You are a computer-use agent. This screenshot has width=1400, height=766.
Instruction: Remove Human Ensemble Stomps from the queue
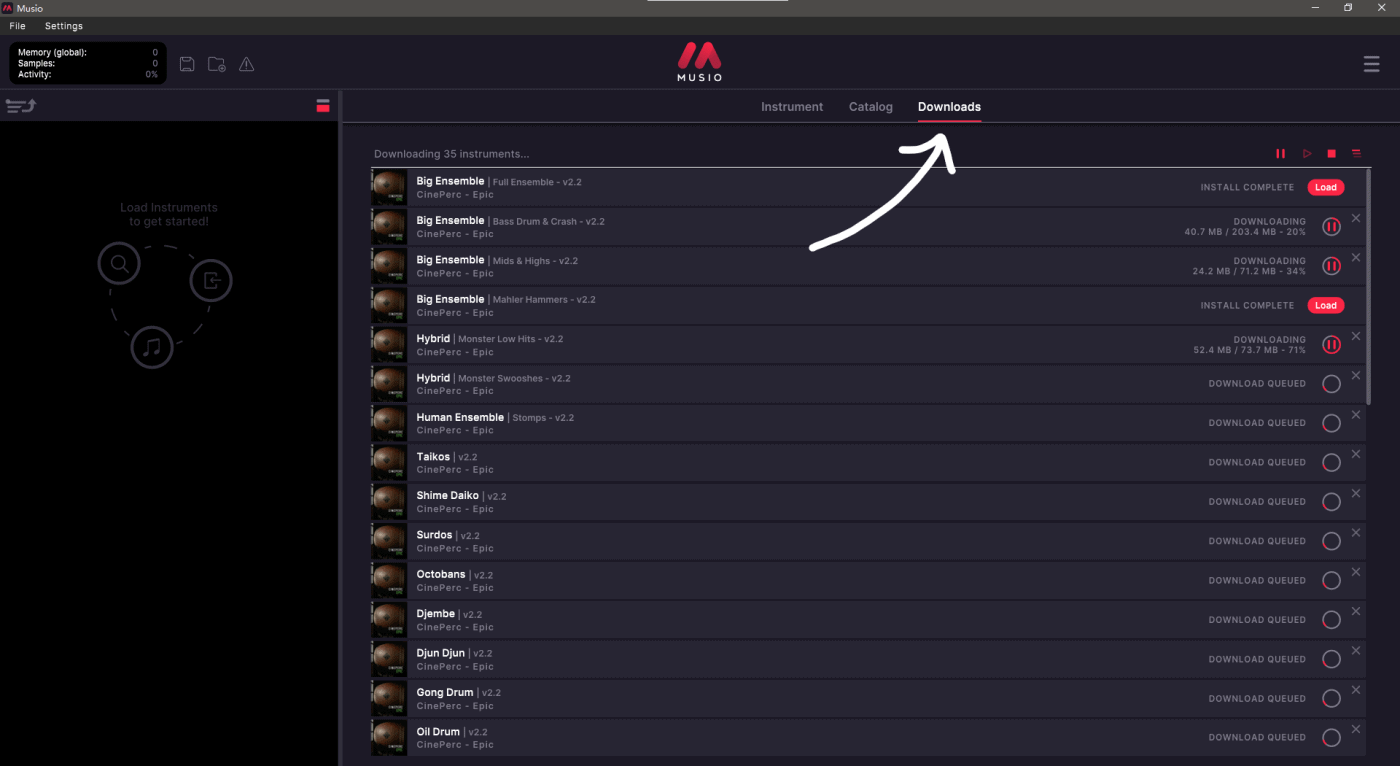click(x=1356, y=414)
